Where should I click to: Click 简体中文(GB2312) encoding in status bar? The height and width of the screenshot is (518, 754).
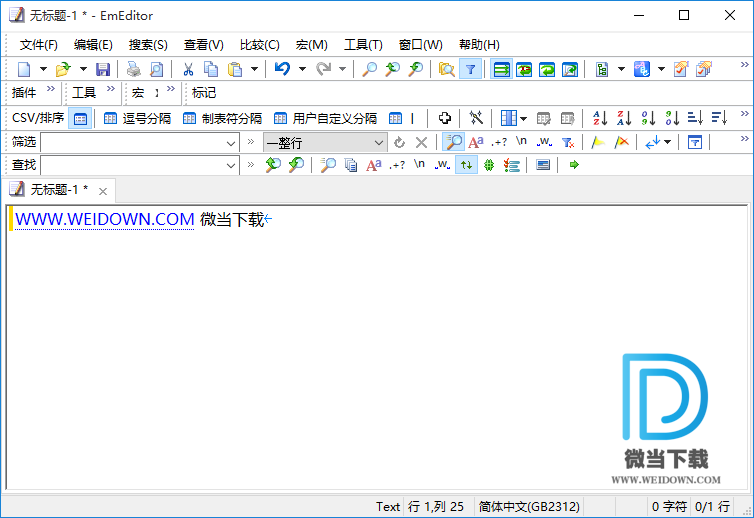tap(529, 506)
